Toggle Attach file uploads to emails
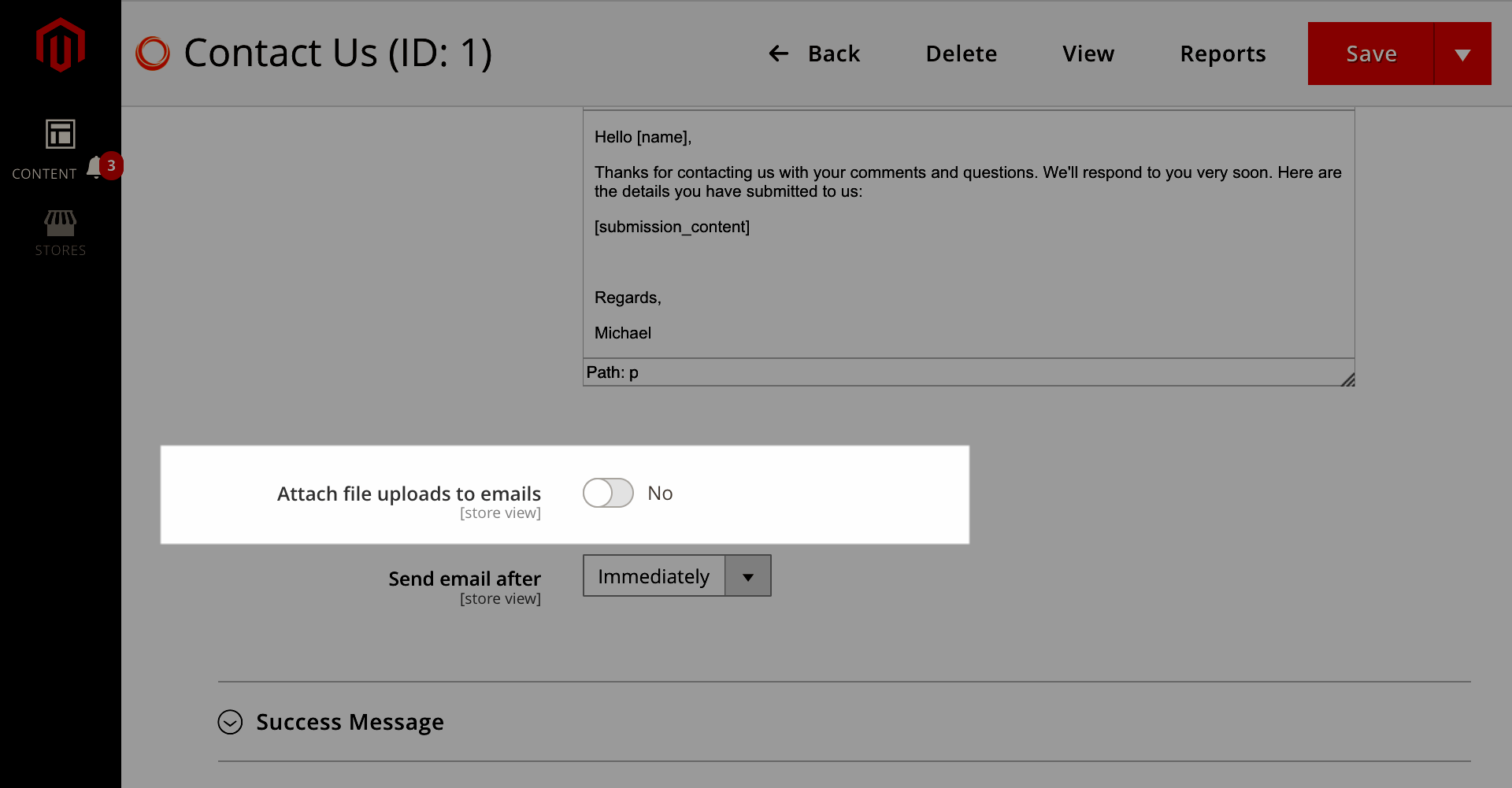Screen dimensions: 1512x788 click(x=608, y=493)
